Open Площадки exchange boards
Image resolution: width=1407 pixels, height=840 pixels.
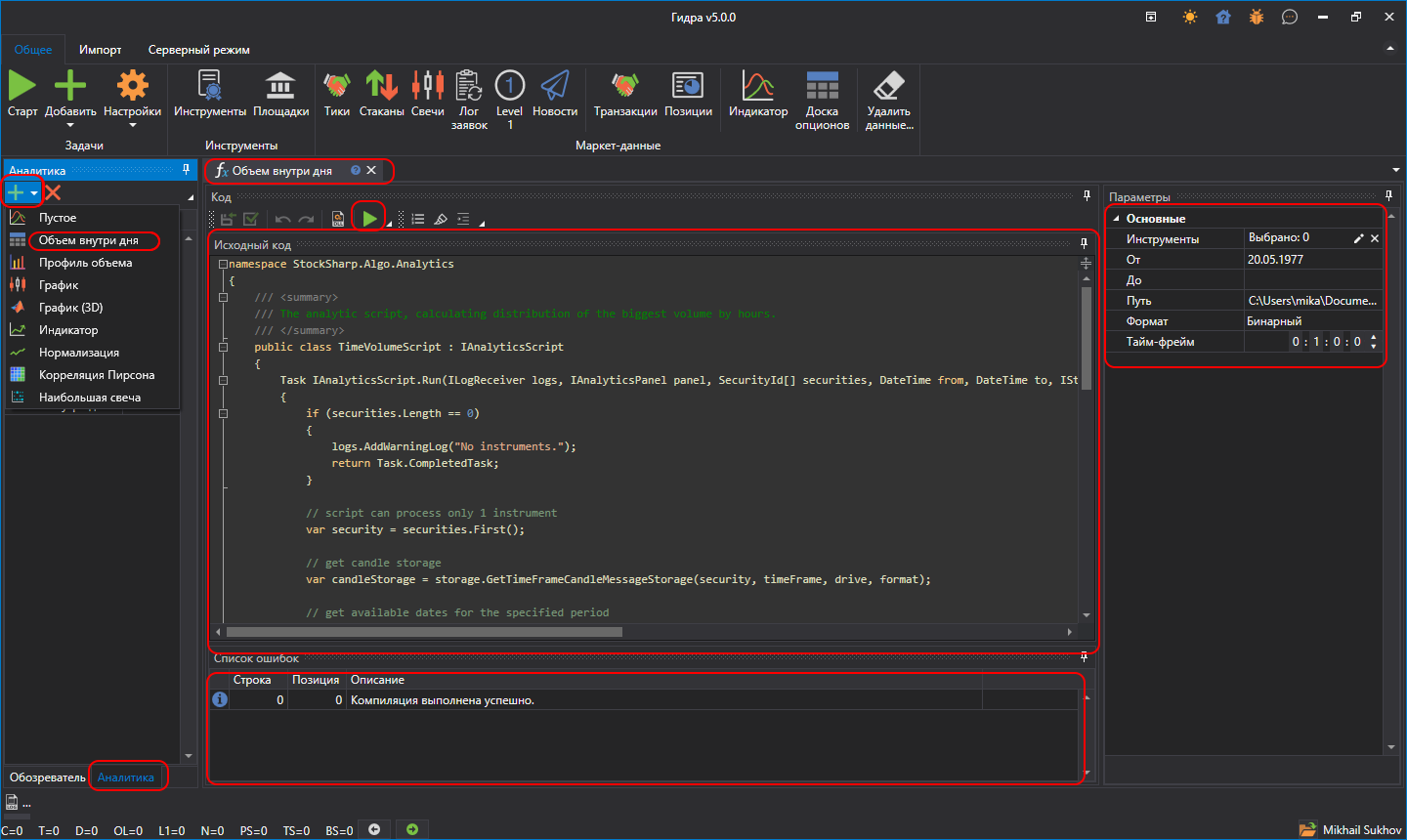(280, 93)
